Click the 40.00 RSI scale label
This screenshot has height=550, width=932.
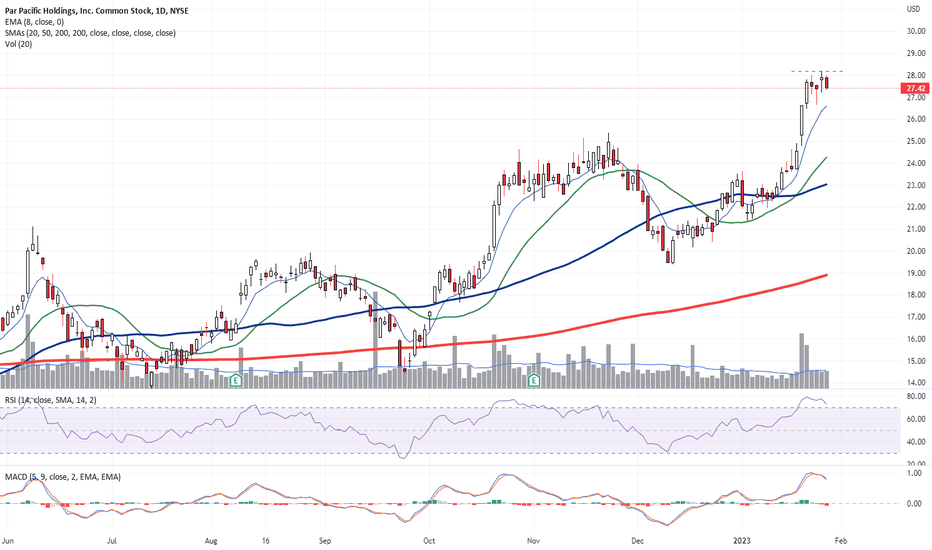[916, 442]
